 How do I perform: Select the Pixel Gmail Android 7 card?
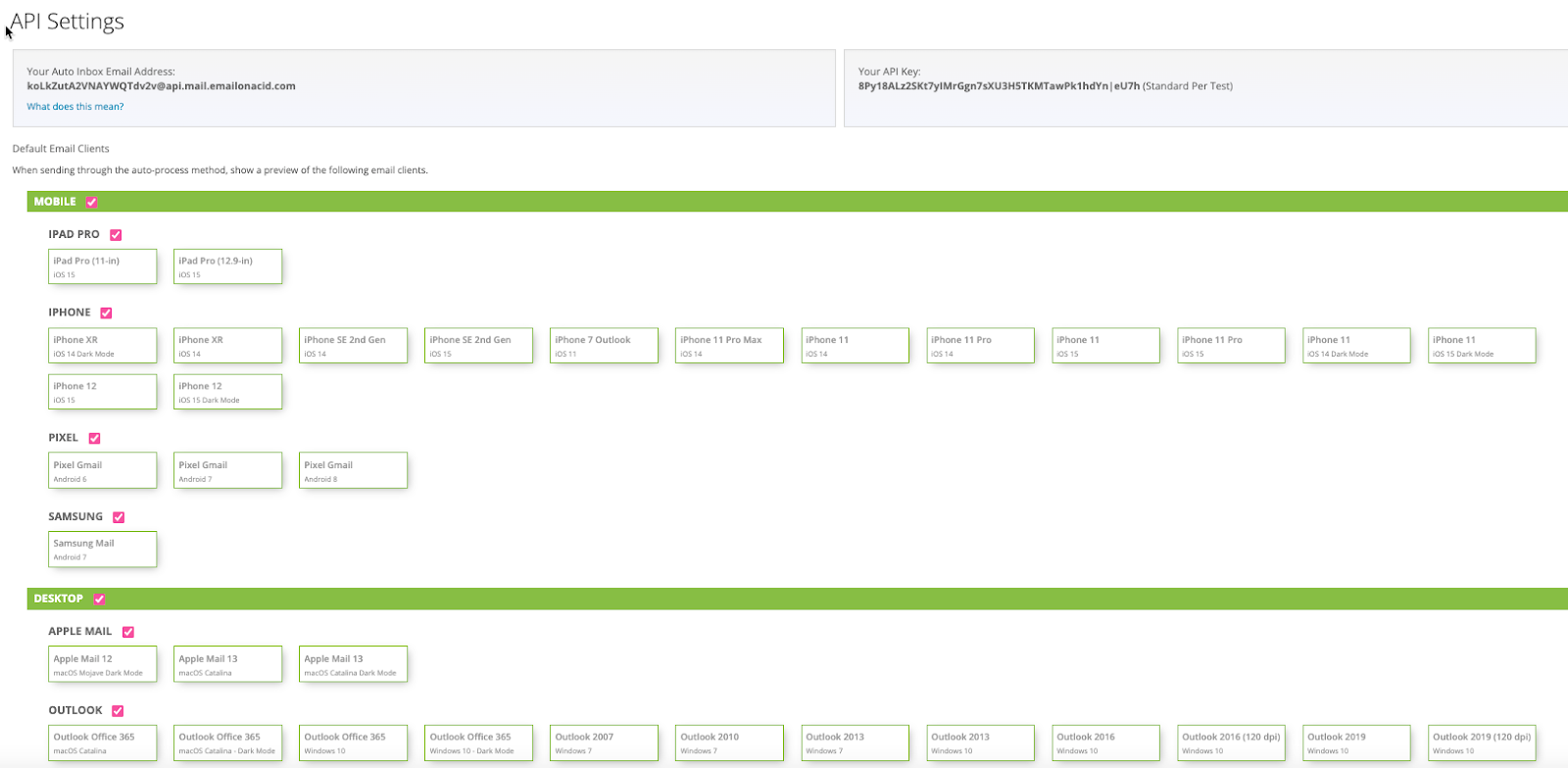tap(228, 470)
